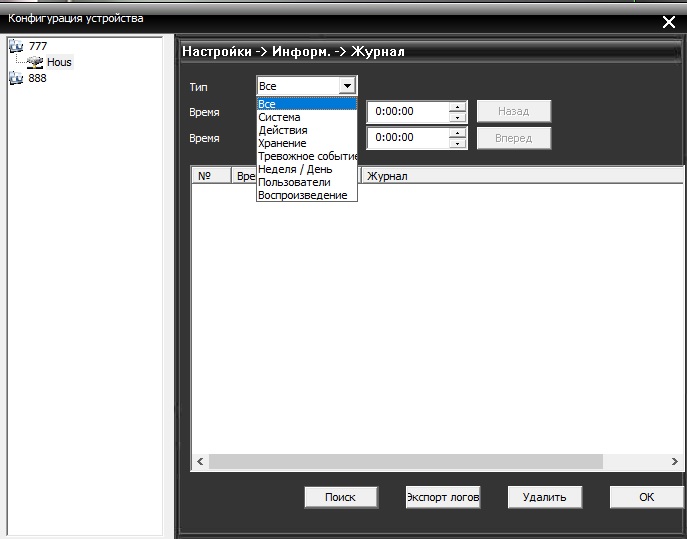
Task: Click the Журнал column header
Action: point(388,176)
